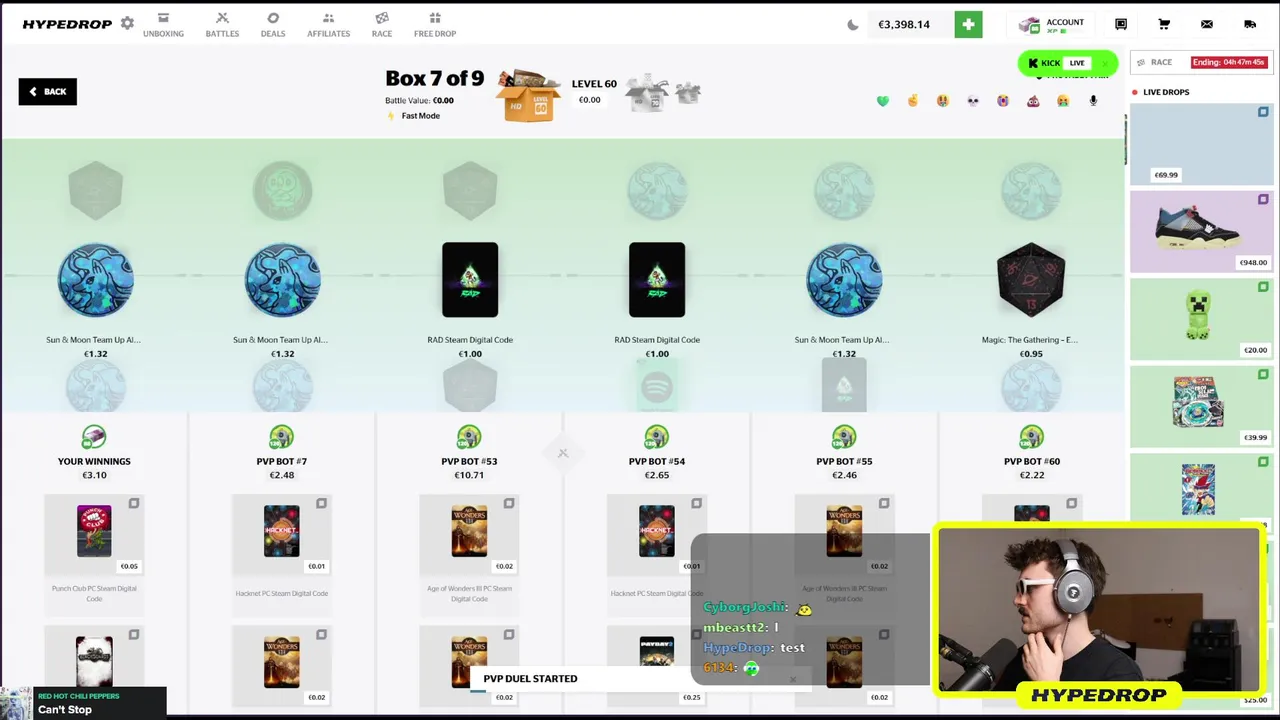Open the Deals menu
The height and width of the screenshot is (720, 1280).
pyautogui.click(x=273, y=25)
